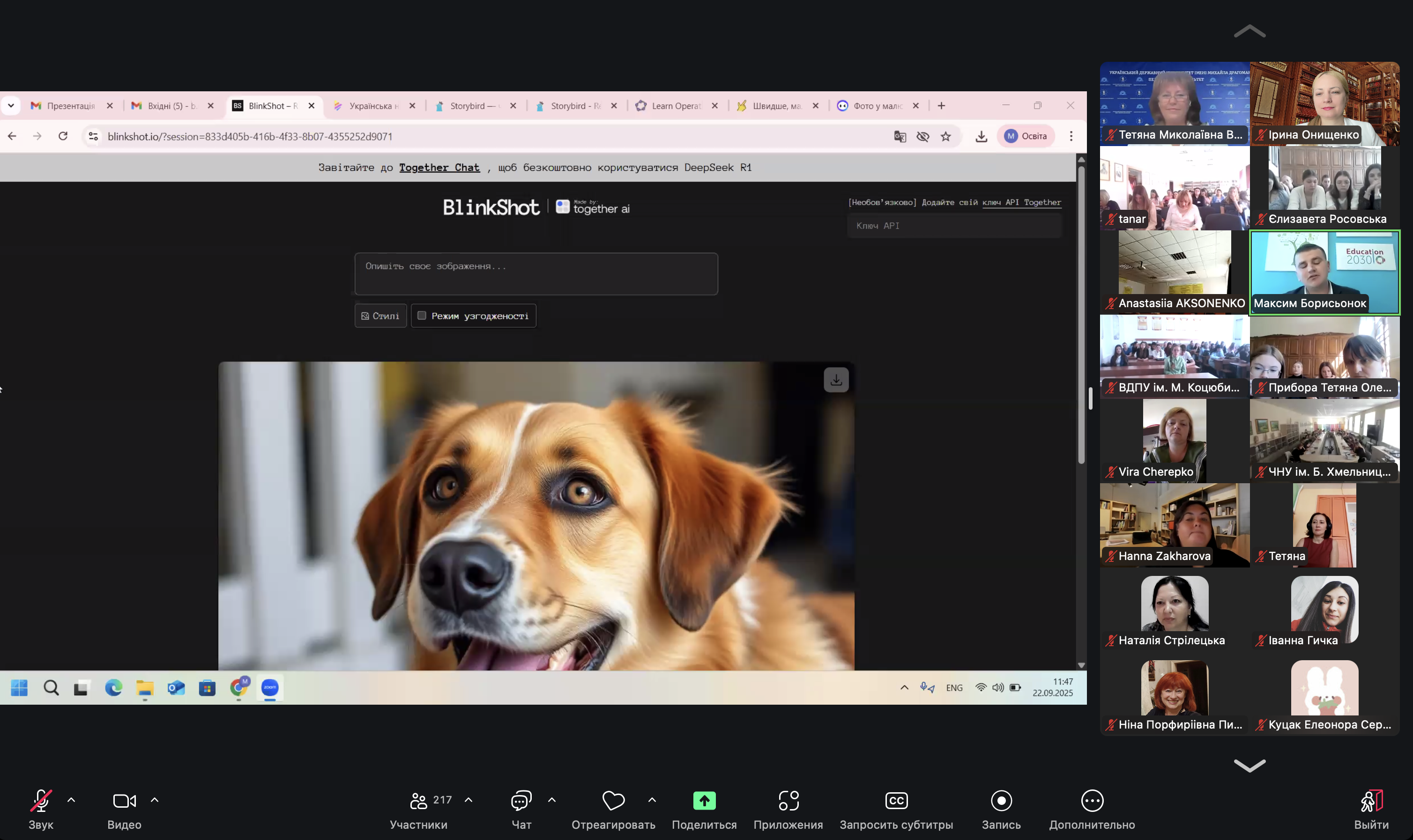1413x840 pixels.
Task: Start recording with Запись icon
Action: click(1001, 800)
